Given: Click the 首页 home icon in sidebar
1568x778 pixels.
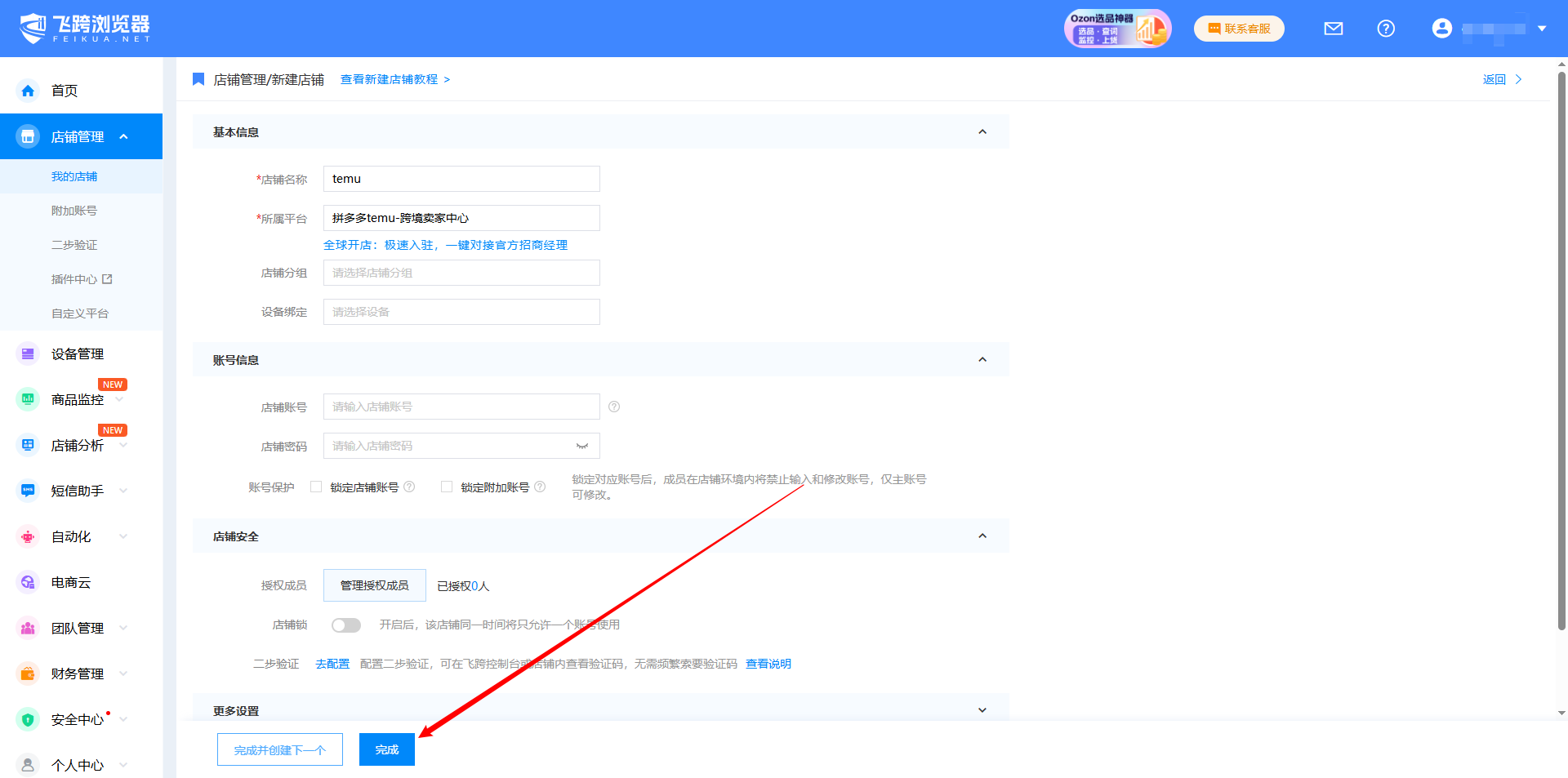Looking at the screenshot, I should [x=29, y=91].
